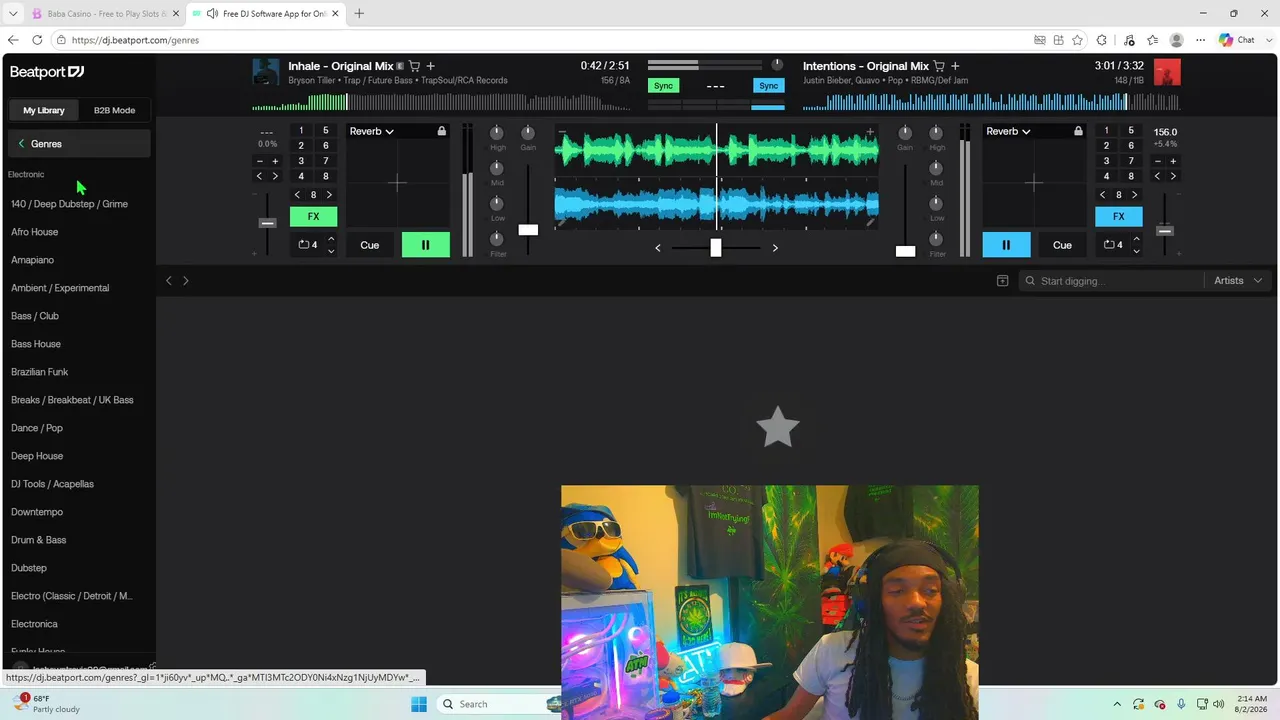
Task: Click the right deck High EQ knob
Action: click(x=936, y=132)
